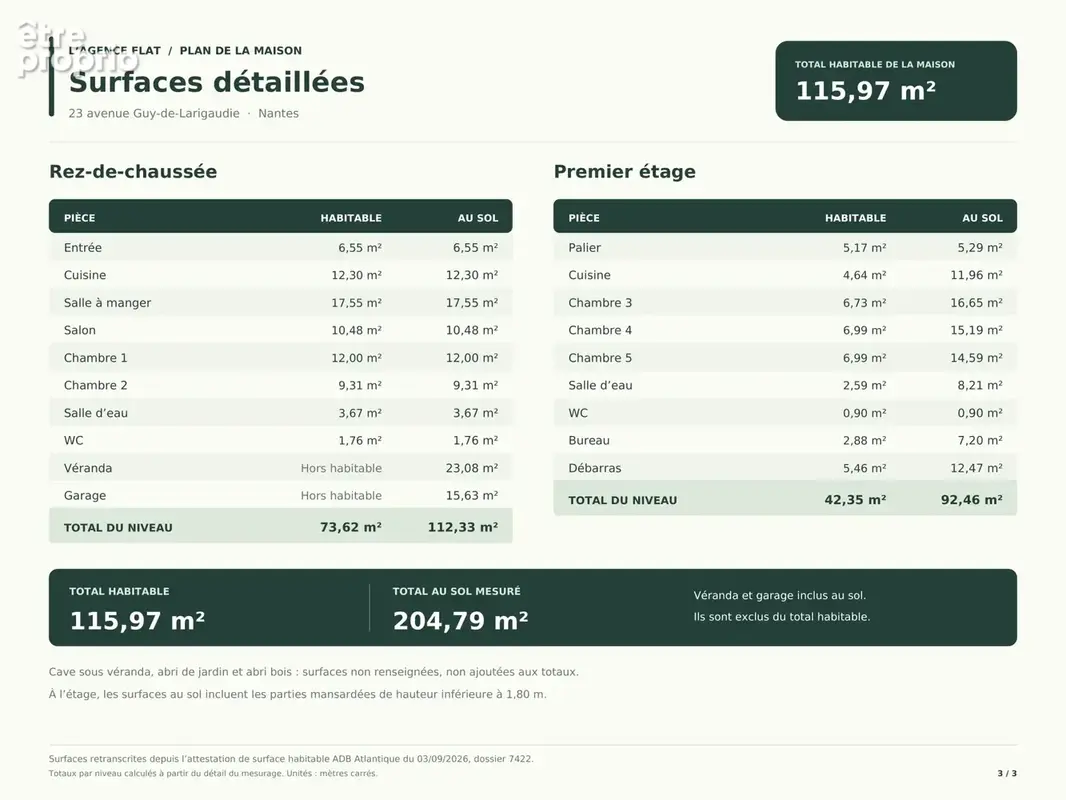
Task: Select the Véranda row in ground floor table
Action: tap(281, 468)
